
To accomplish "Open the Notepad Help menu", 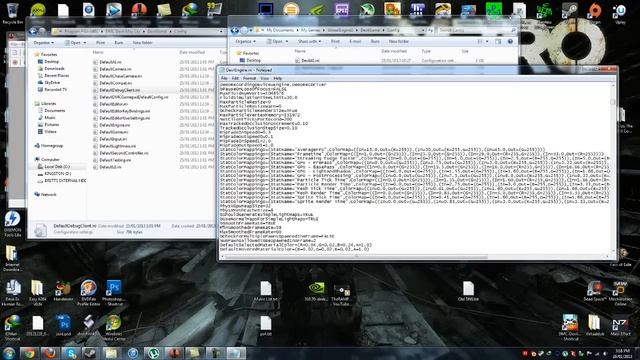I will tap(278, 78).
